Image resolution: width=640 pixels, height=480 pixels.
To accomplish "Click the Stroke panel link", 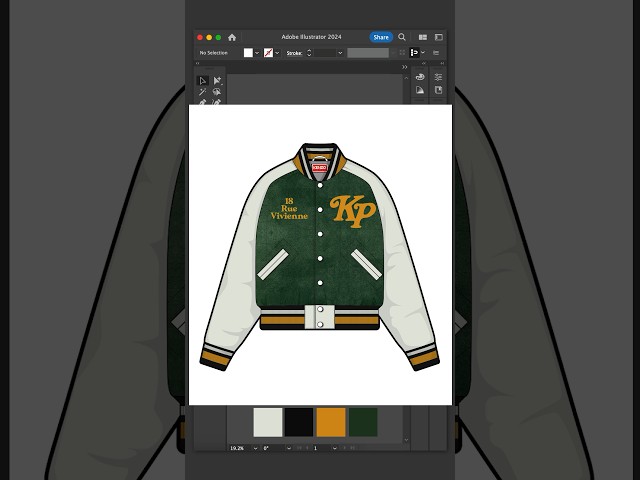I will pos(294,53).
